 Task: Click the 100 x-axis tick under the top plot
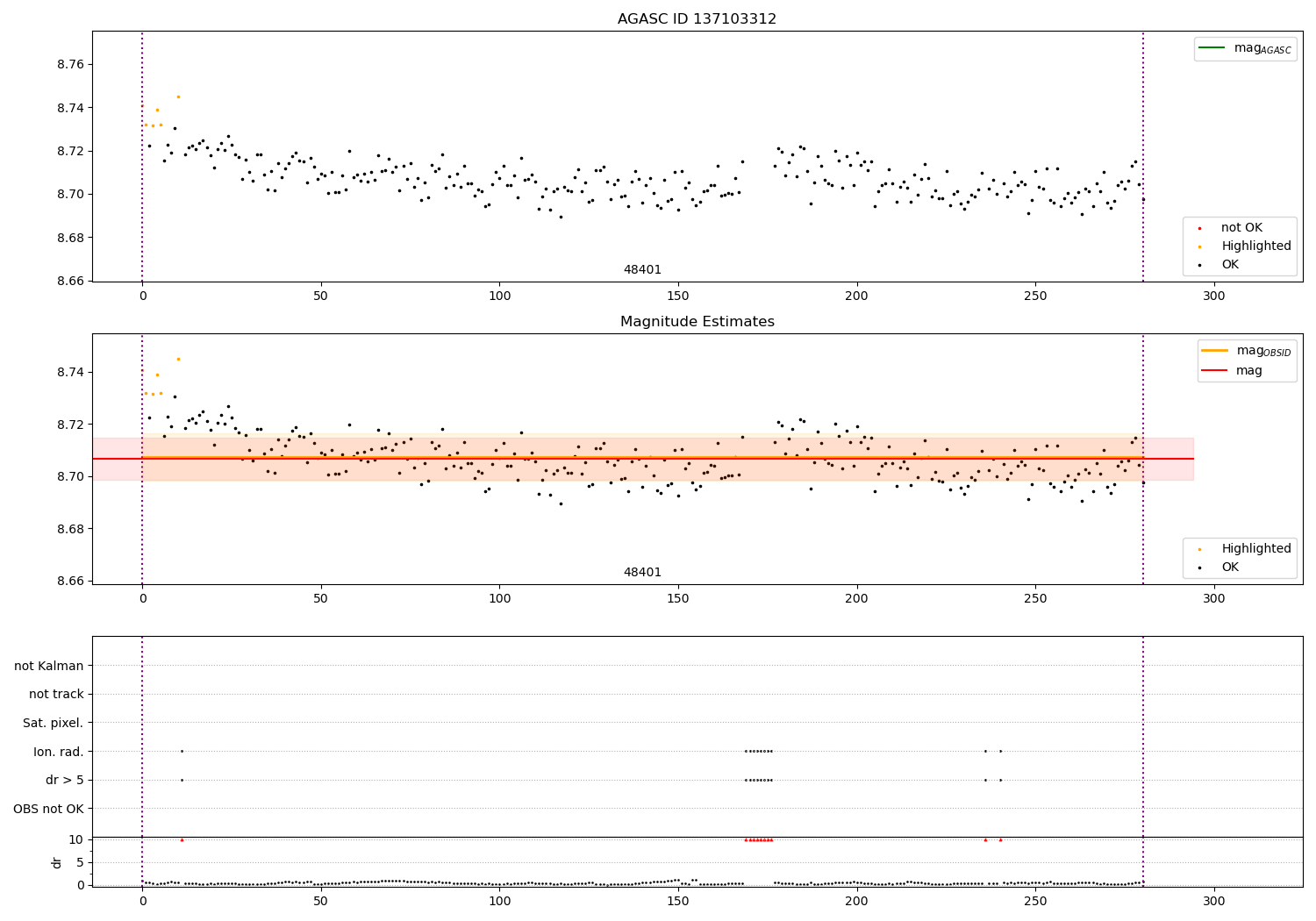click(499, 296)
